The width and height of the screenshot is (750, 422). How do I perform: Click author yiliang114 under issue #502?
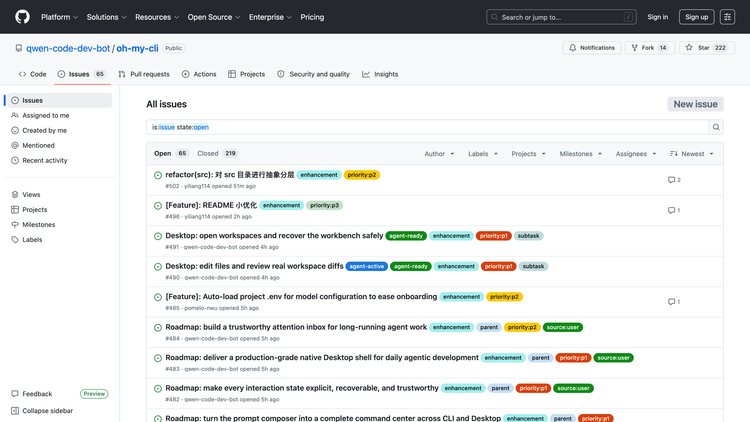(197, 186)
